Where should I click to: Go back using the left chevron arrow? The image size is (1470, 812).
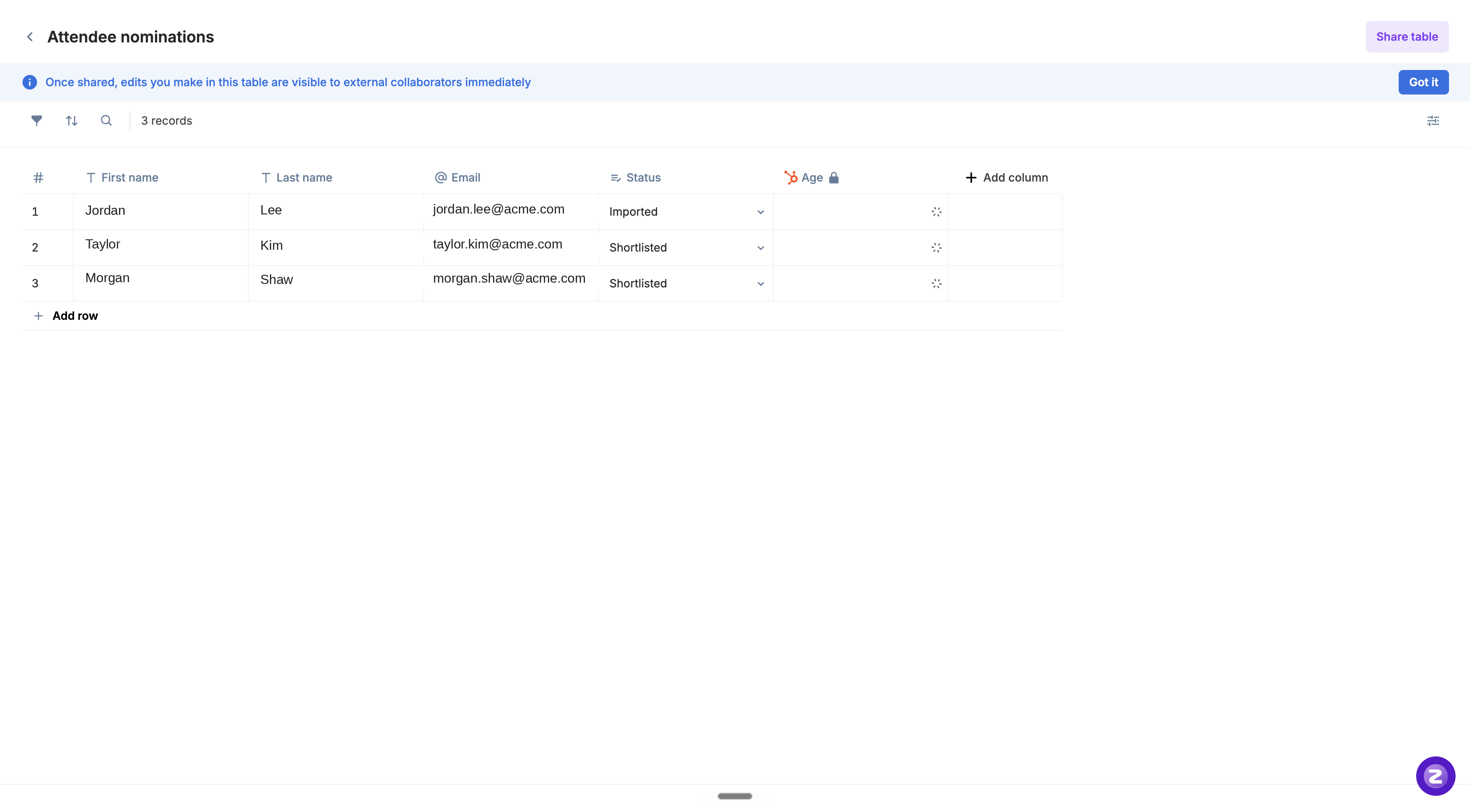point(30,36)
